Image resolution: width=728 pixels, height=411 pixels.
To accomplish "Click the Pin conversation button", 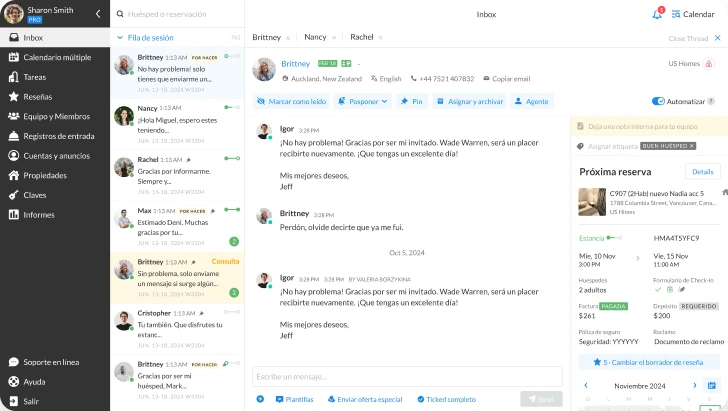I will click(x=411, y=101).
